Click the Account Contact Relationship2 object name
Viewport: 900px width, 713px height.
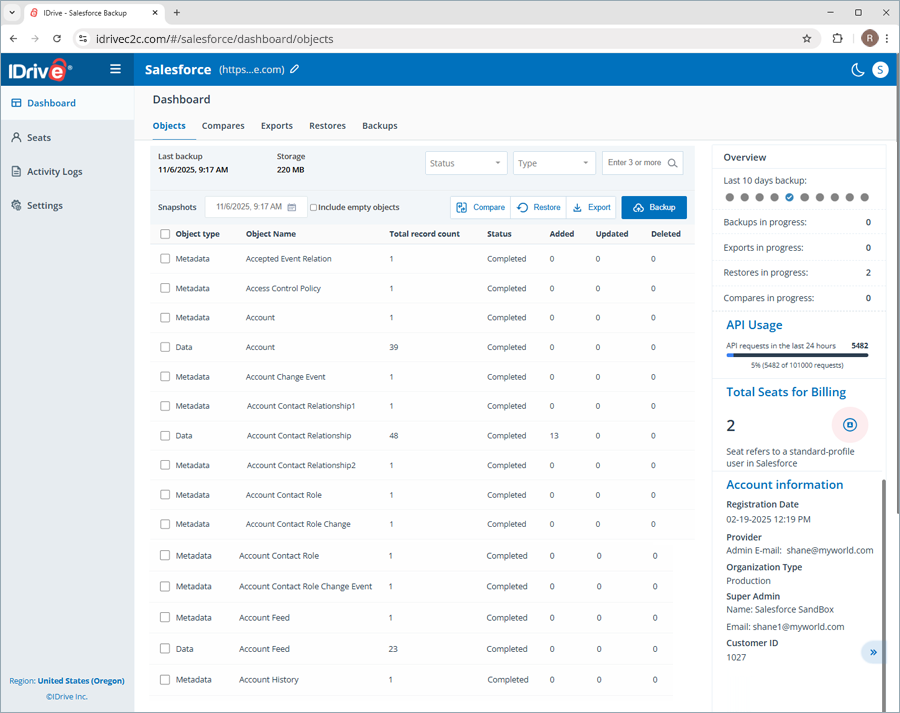(301, 465)
